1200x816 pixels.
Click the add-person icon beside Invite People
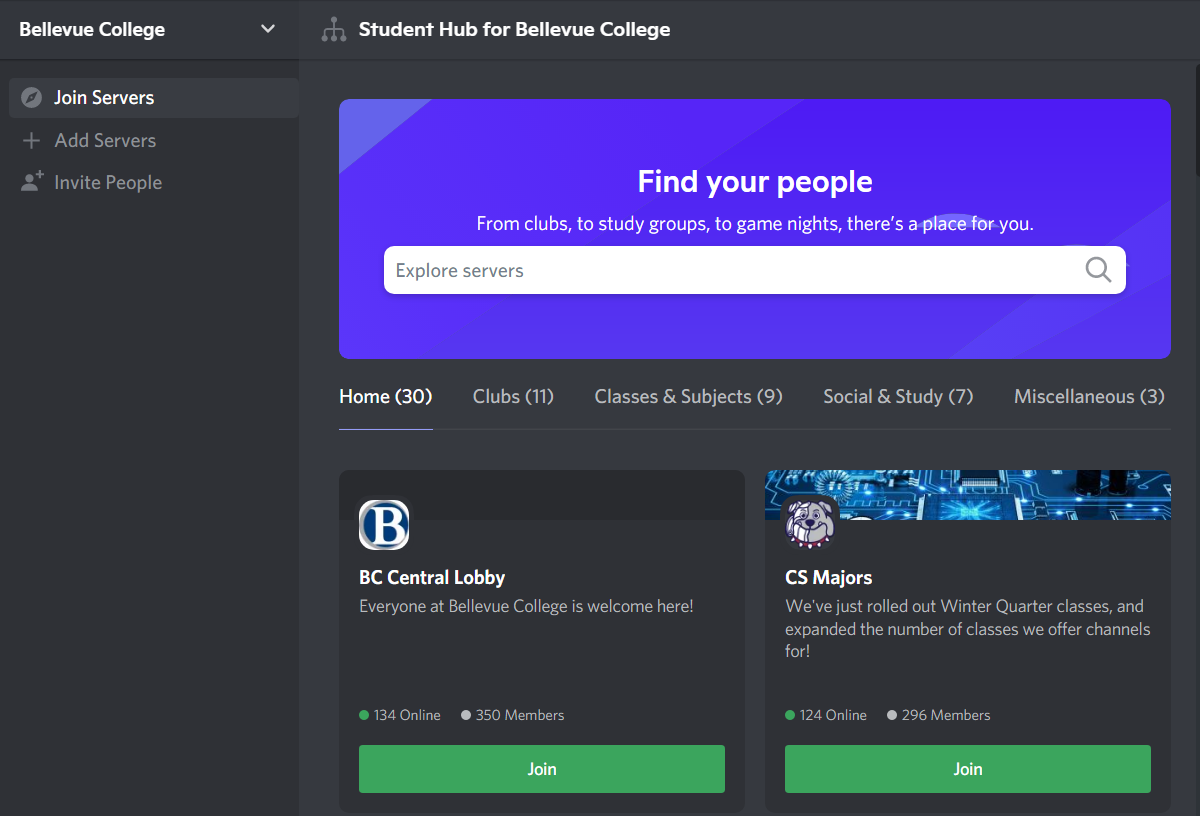[x=32, y=182]
